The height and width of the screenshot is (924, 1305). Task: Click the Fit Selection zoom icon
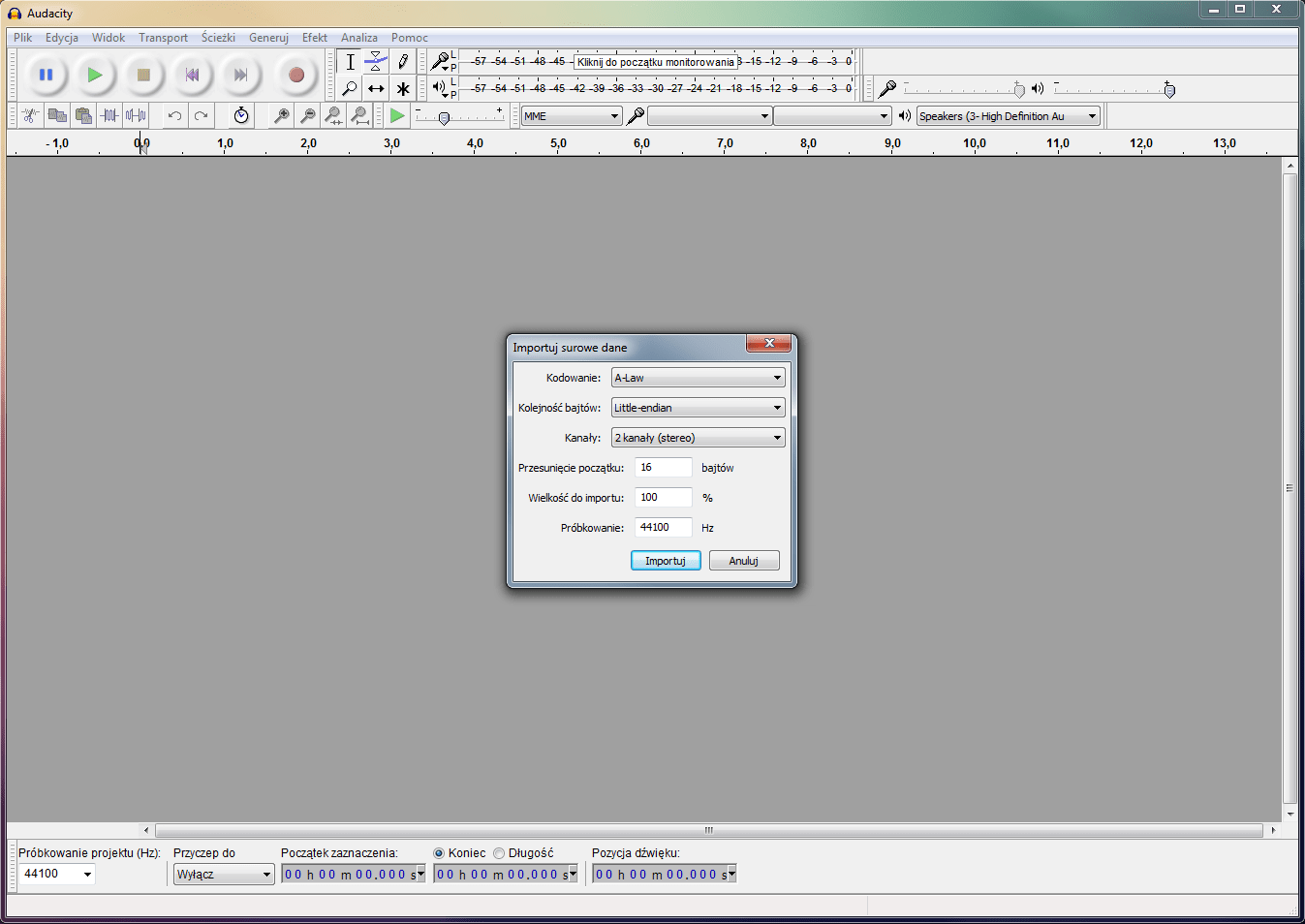[333, 116]
